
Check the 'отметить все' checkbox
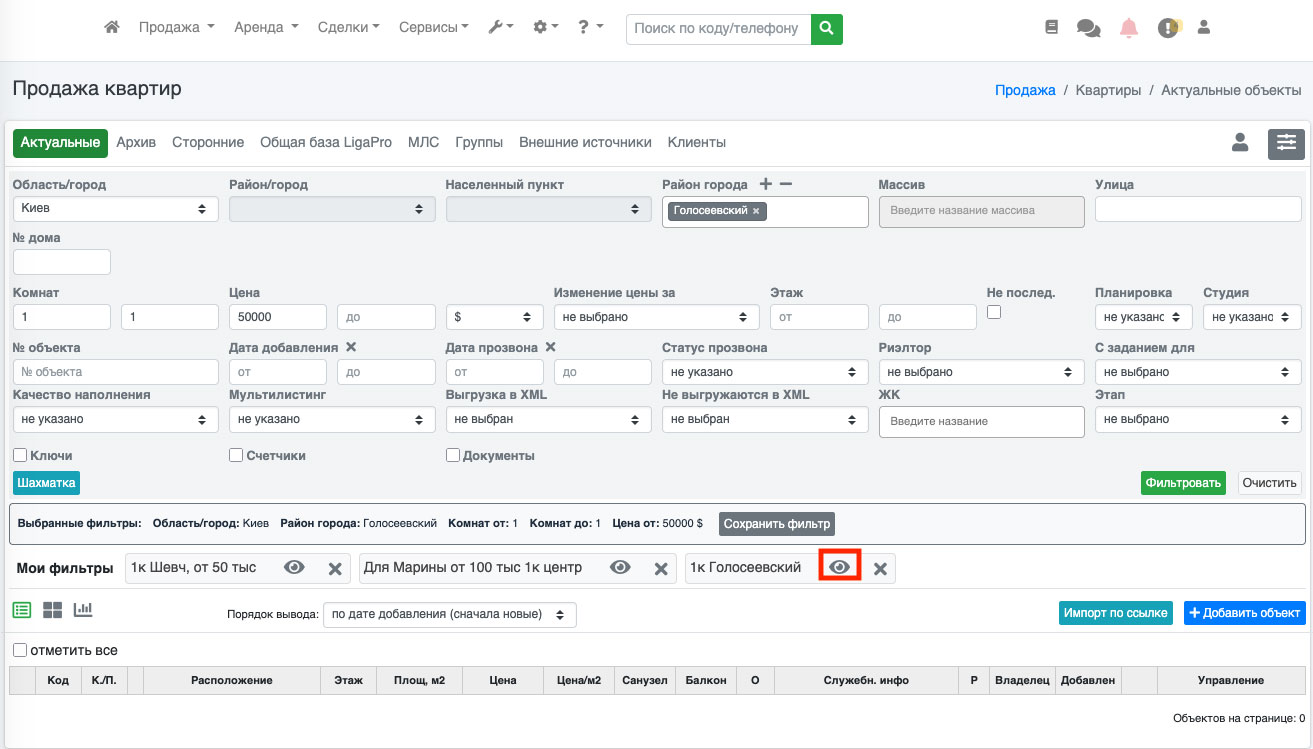[20, 650]
